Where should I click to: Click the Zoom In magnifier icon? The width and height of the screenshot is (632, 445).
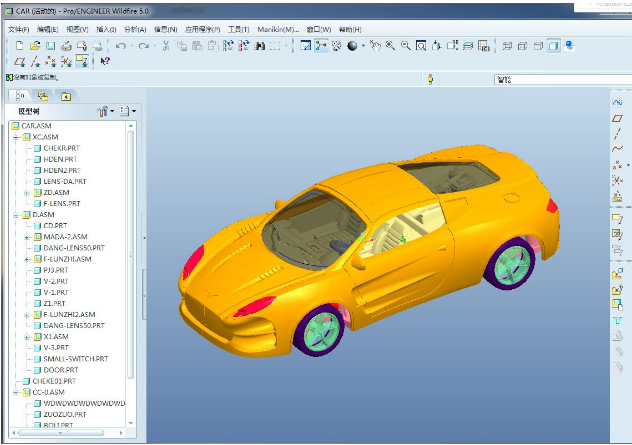pos(390,46)
